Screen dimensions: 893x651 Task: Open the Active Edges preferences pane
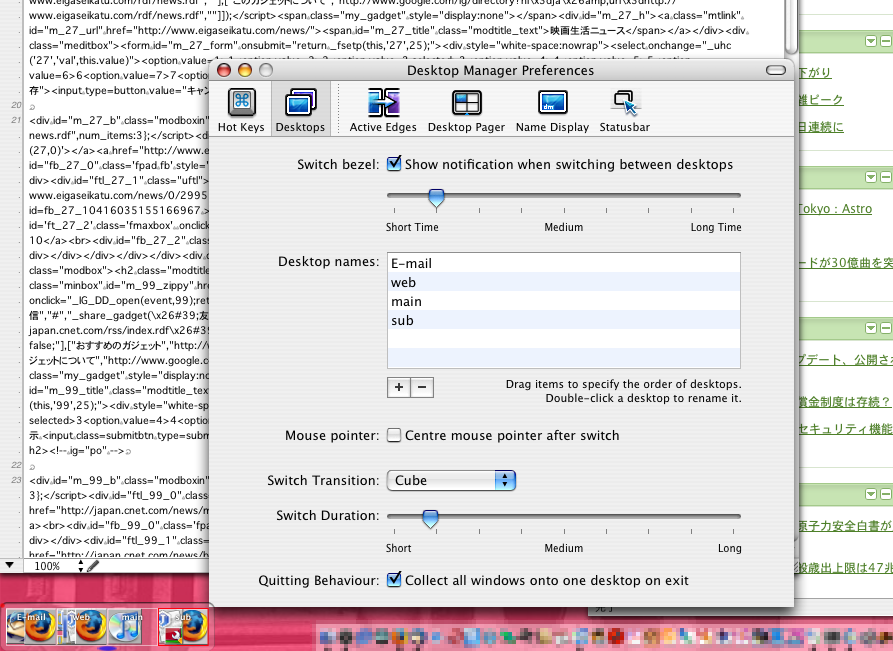tap(383, 110)
